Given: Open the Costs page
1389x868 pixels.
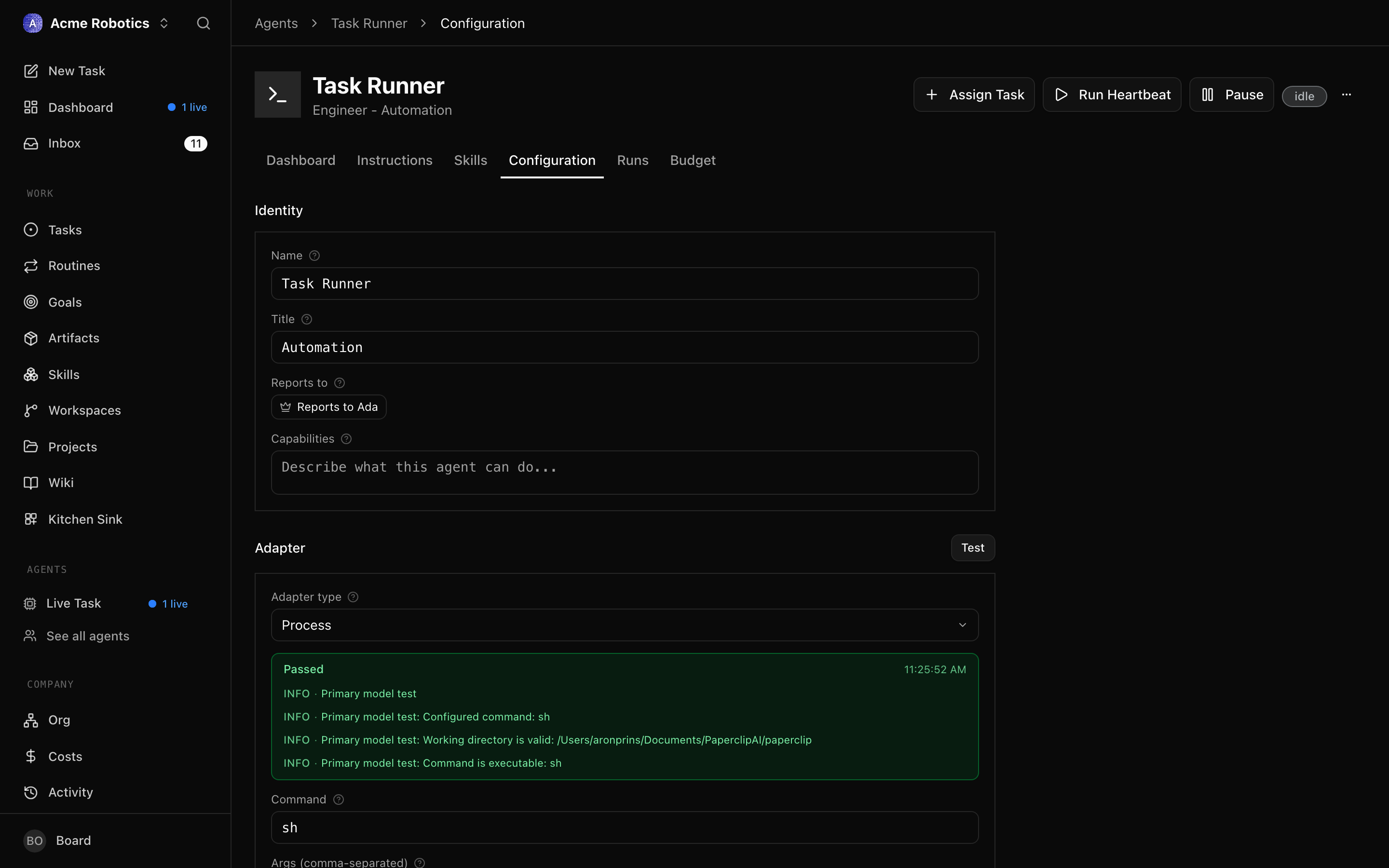Looking at the screenshot, I should pos(115,756).
